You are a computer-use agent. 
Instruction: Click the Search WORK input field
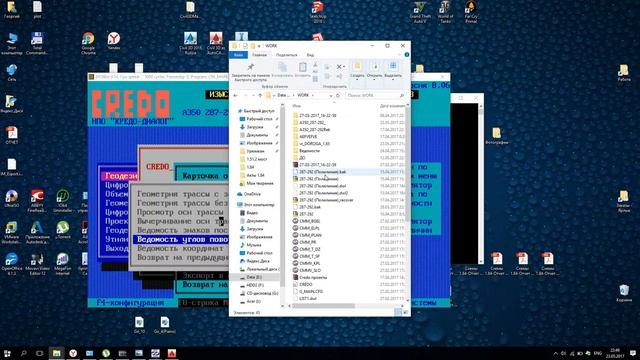(x=375, y=96)
